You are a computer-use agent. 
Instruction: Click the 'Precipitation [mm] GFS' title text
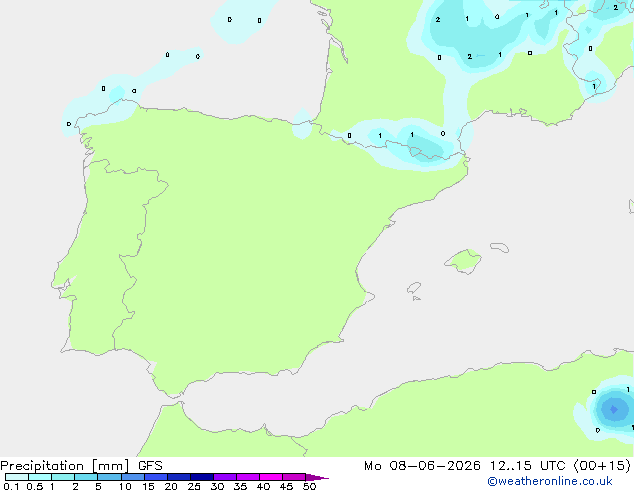point(81,466)
